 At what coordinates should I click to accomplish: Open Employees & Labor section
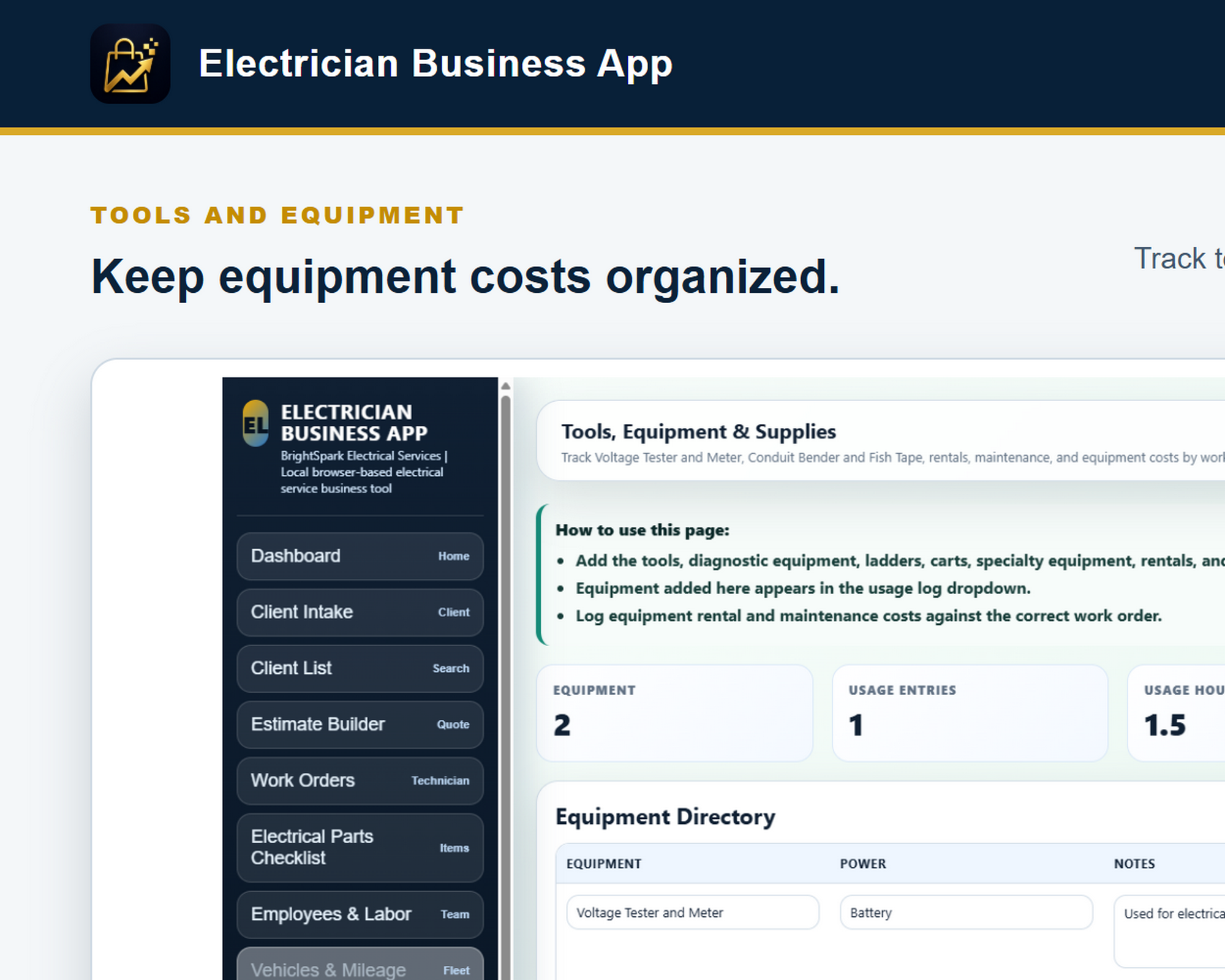(360, 914)
